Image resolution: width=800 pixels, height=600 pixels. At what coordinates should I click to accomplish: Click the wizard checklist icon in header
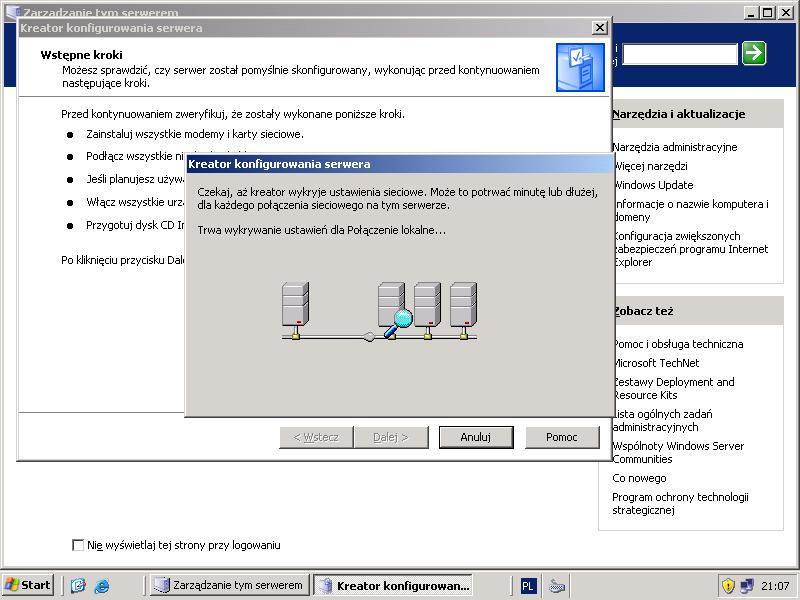point(580,67)
